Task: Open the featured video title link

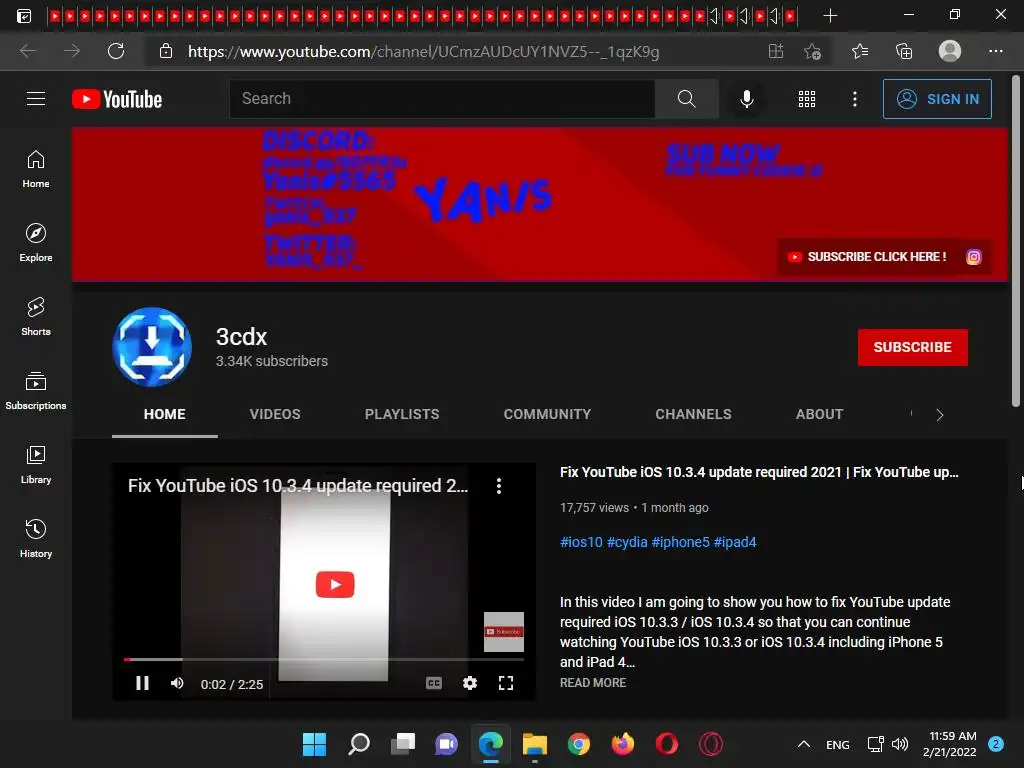Action: 759,472
